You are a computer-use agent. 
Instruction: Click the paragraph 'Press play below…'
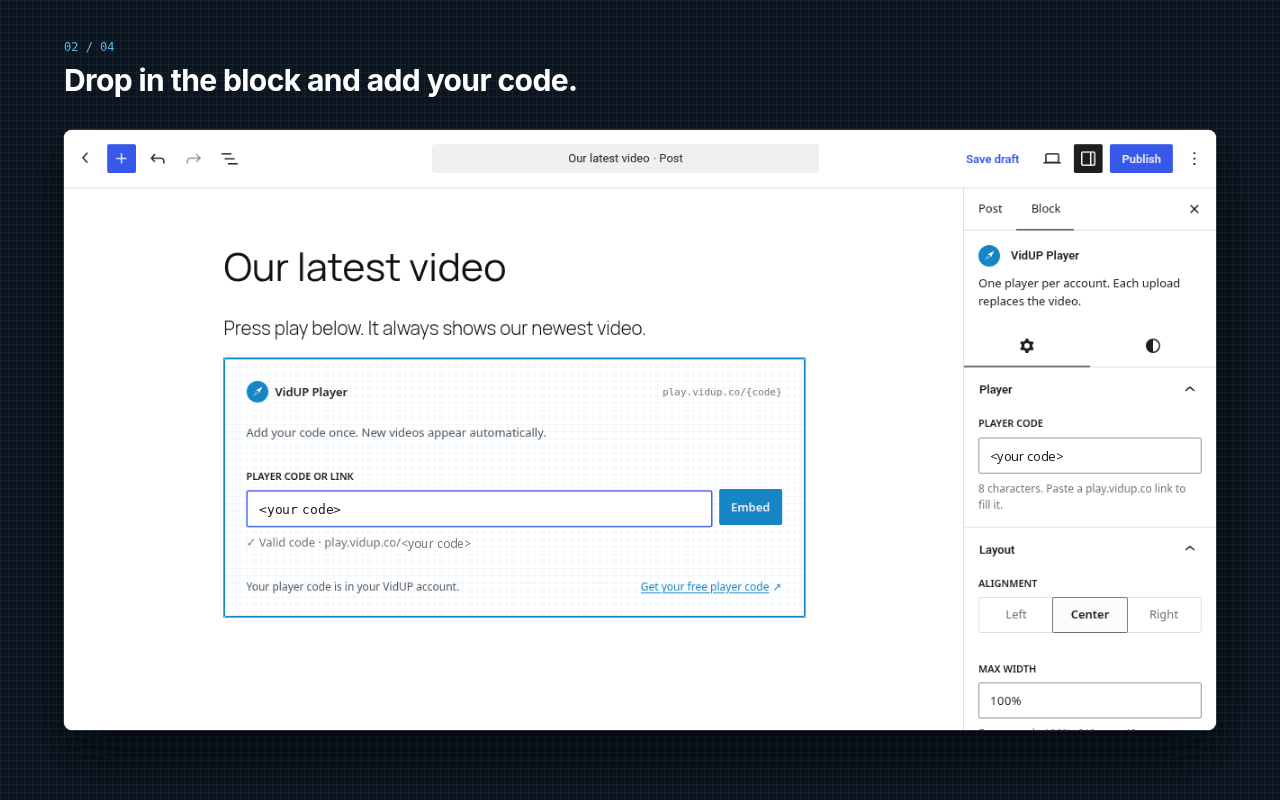(x=435, y=328)
